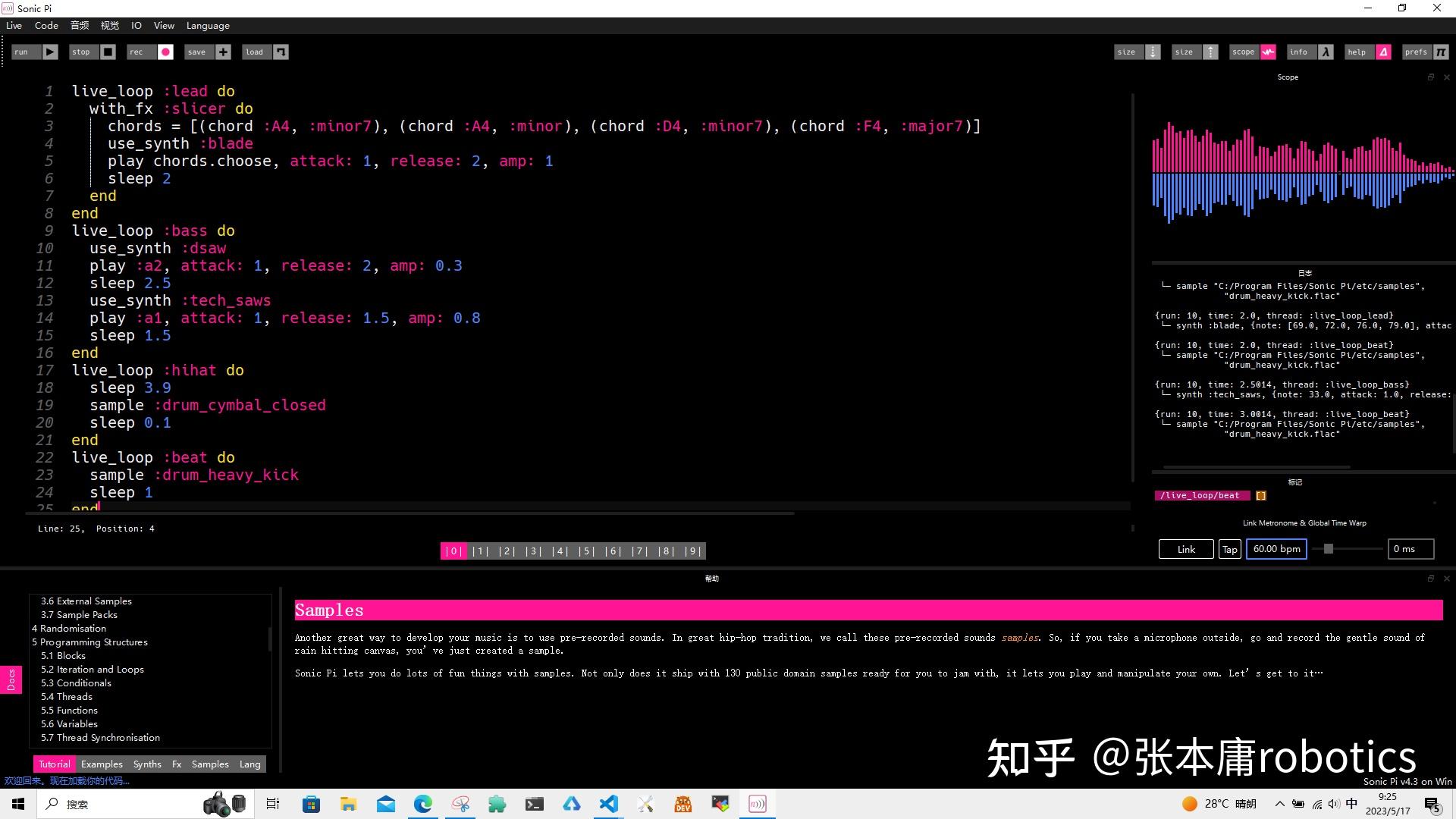Collapse the 4 Randomisation section
This screenshot has width=1456, height=819.
(69, 628)
